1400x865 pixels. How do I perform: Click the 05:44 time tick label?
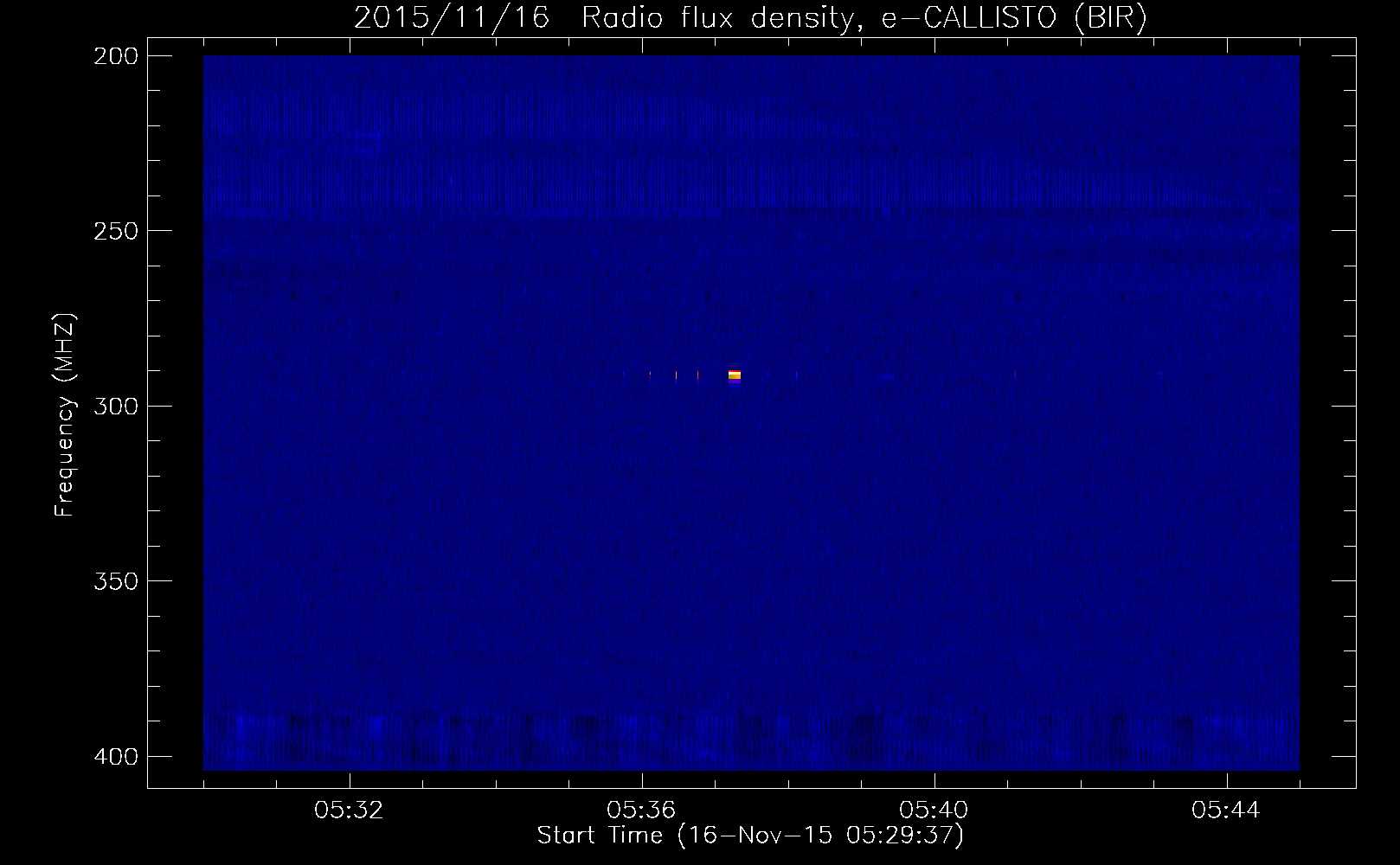tap(1226, 811)
